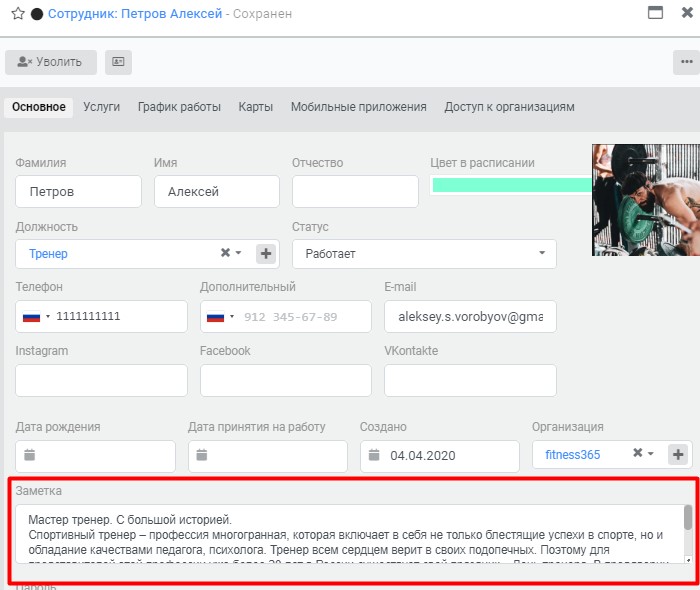Screen dimensions: 700x590
Task: Close the employee card with the X
Action: (688, 12)
